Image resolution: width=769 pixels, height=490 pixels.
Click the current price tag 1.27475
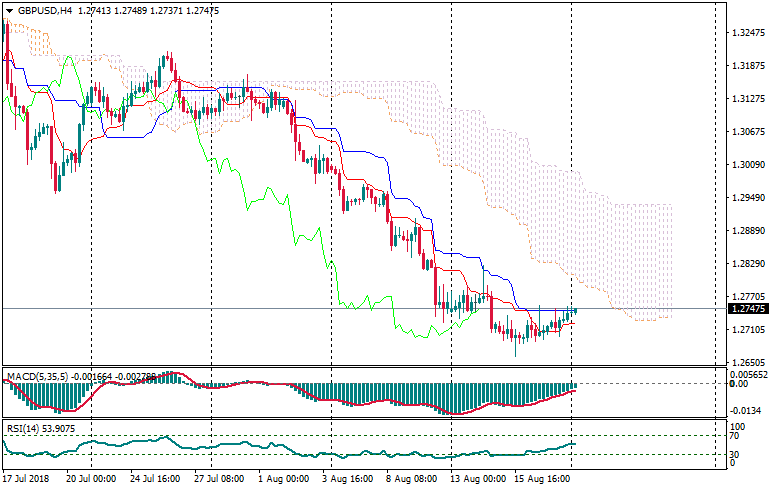[742, 310]
